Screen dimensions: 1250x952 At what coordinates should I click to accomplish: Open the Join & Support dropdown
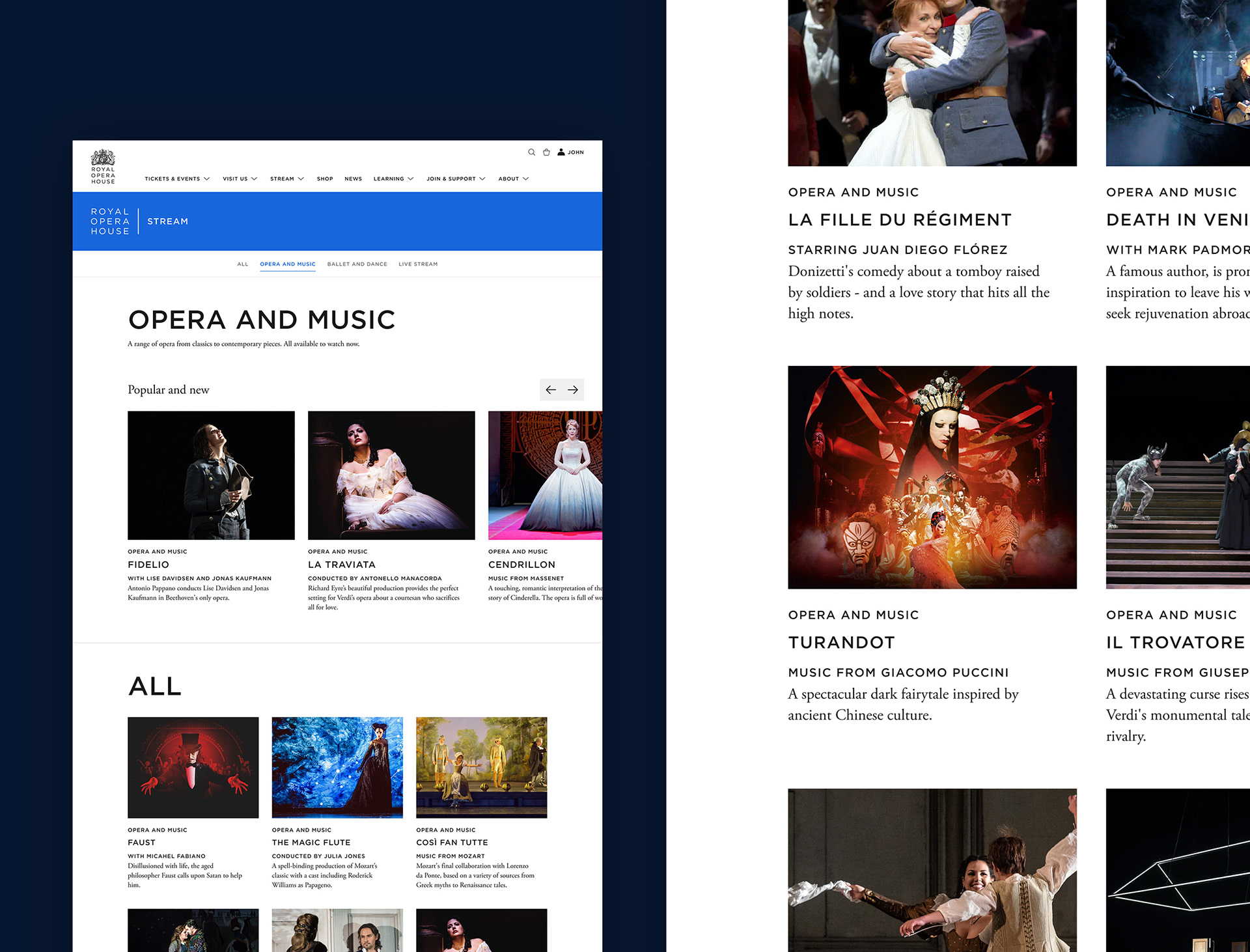coord(456,178)
